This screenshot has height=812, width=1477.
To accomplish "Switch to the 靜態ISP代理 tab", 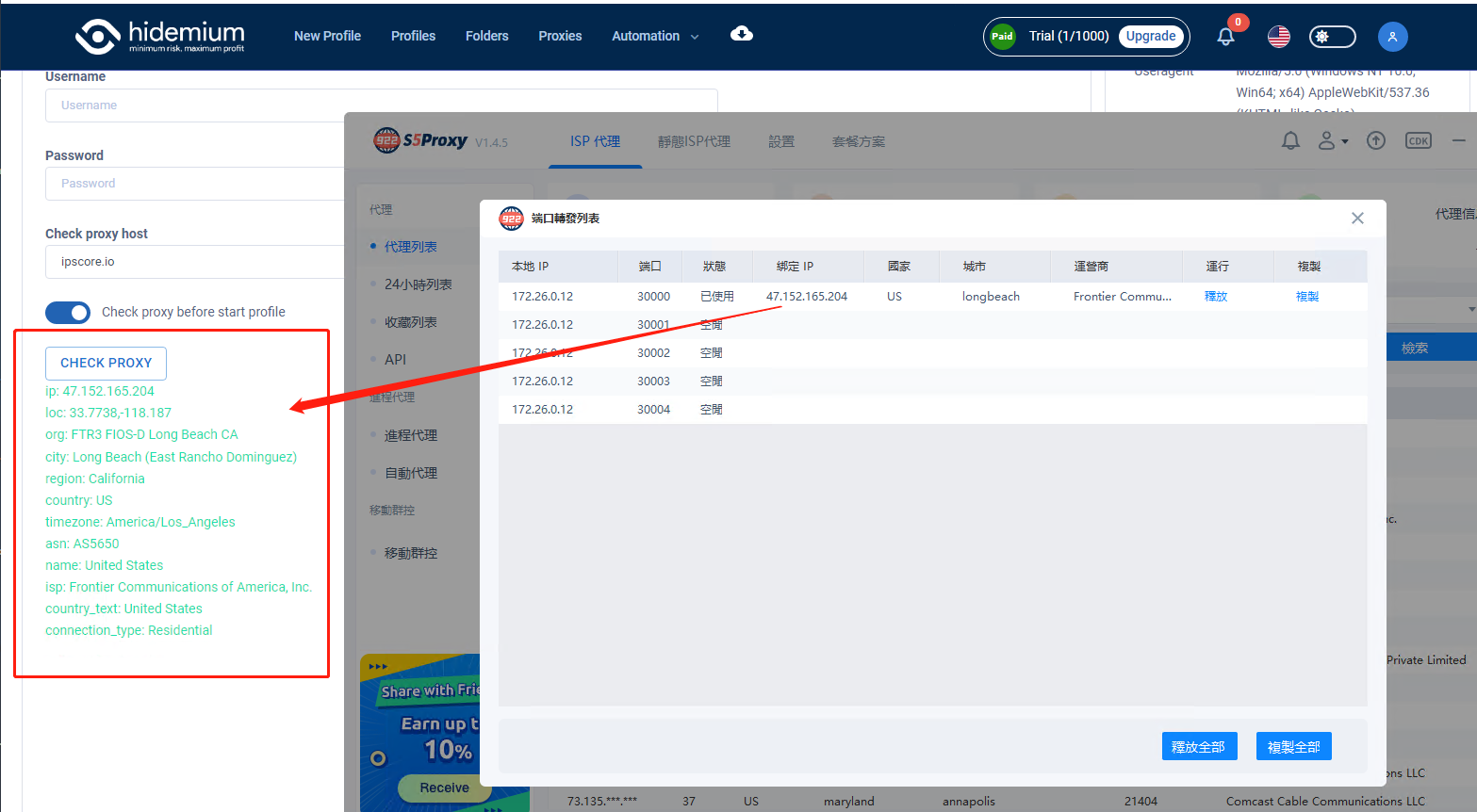I will [694, 141].
